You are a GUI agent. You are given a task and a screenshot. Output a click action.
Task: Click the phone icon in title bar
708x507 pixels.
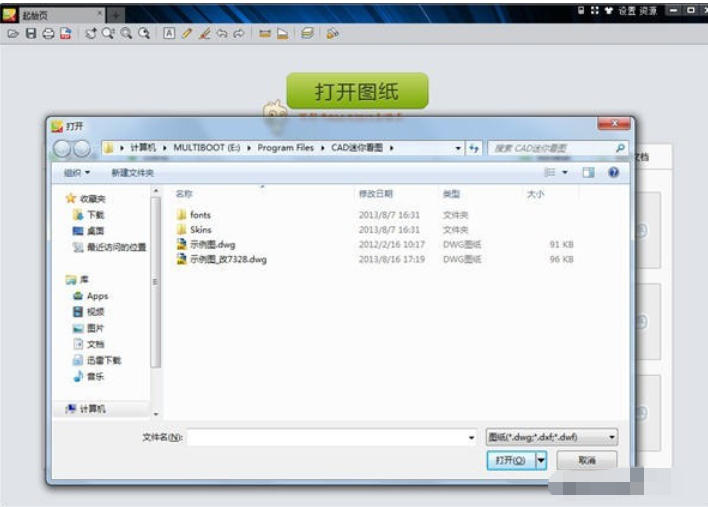click(x=581, y=10)
